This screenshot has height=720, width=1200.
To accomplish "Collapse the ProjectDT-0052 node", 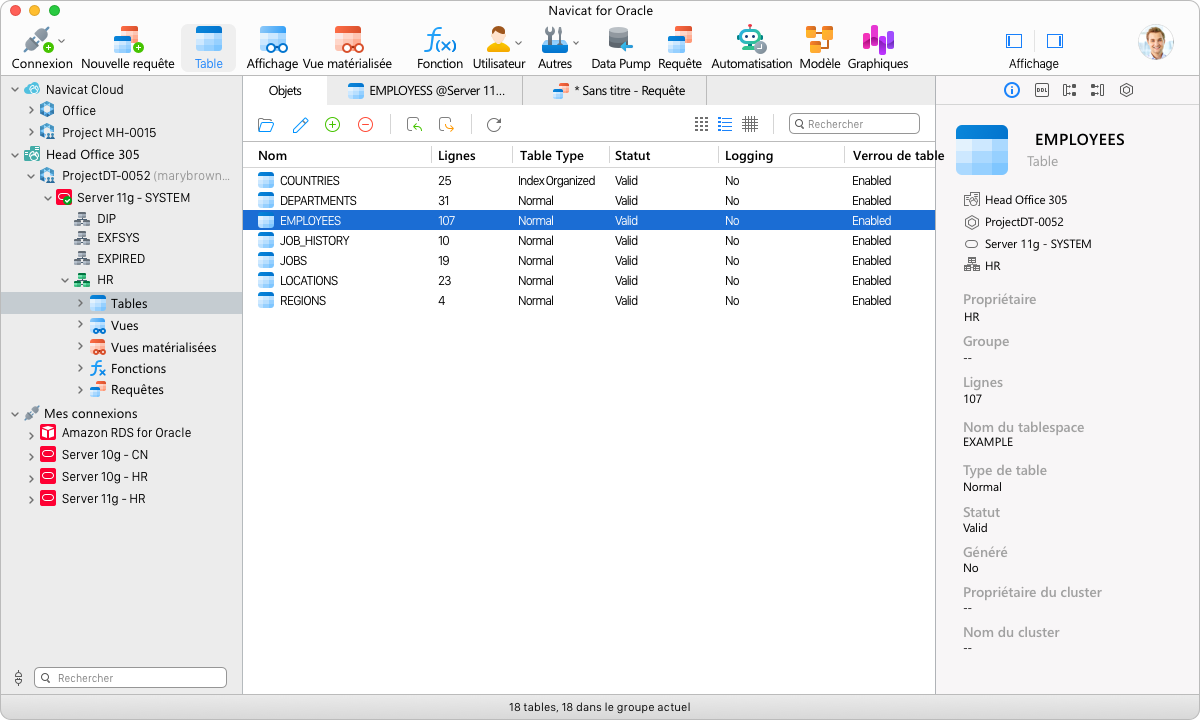I will click(x=31, y=176).
